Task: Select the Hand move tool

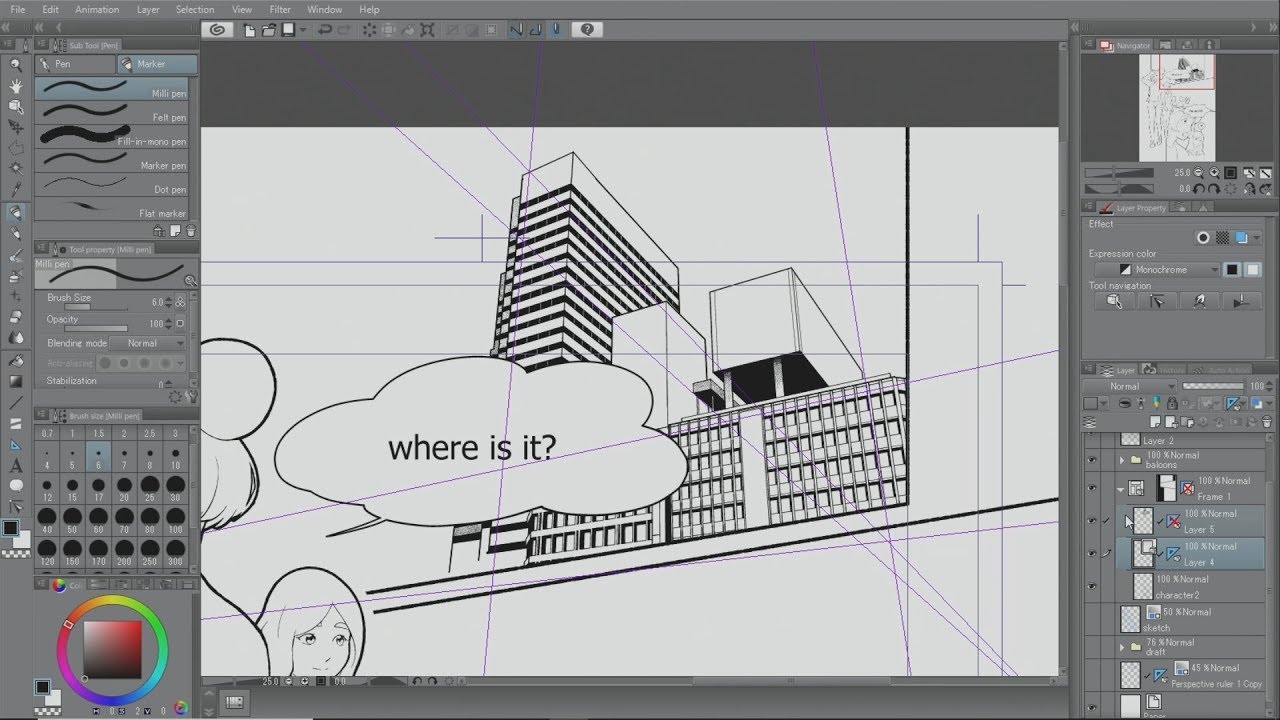Action: (16, 86)
